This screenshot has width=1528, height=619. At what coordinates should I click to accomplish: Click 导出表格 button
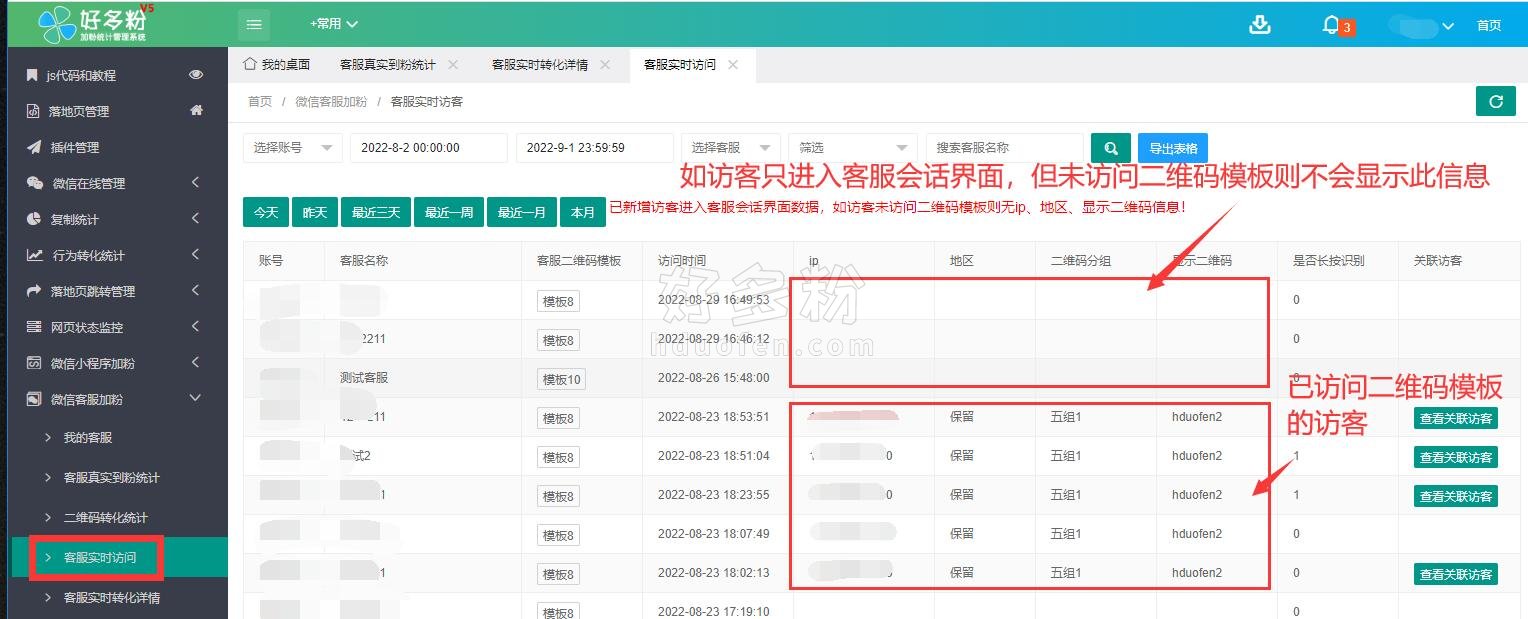(x=1173, y=148)
